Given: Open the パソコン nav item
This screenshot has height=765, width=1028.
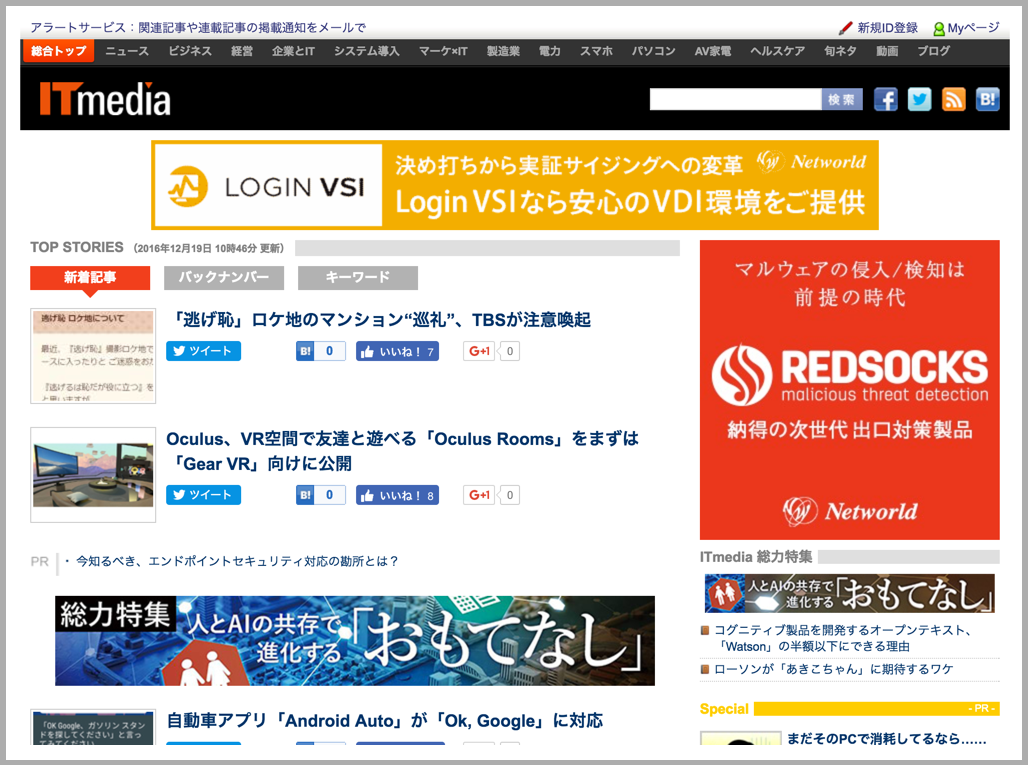Looking at the screenshot, I should click(654, 51).
